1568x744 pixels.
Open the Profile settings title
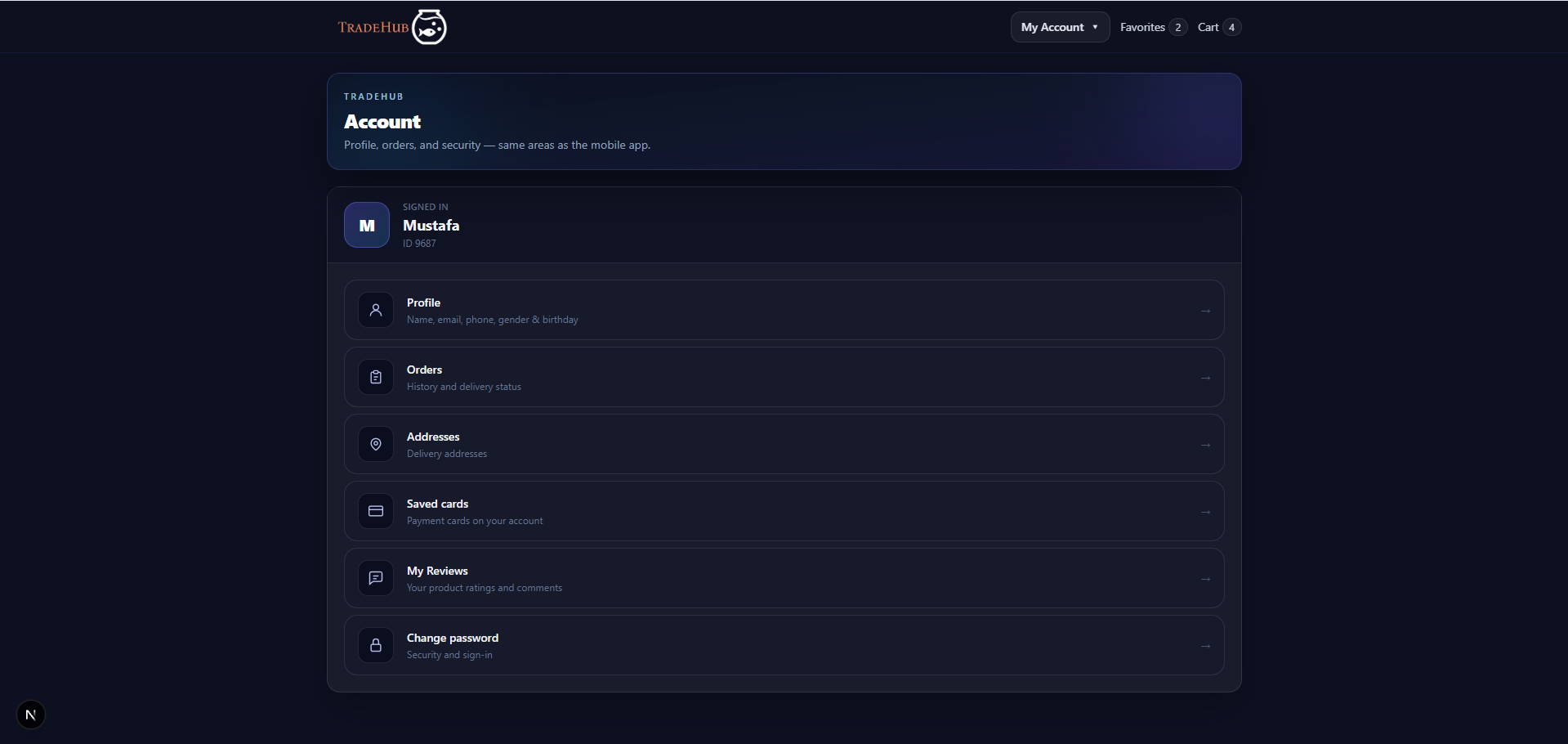(423, 303)
